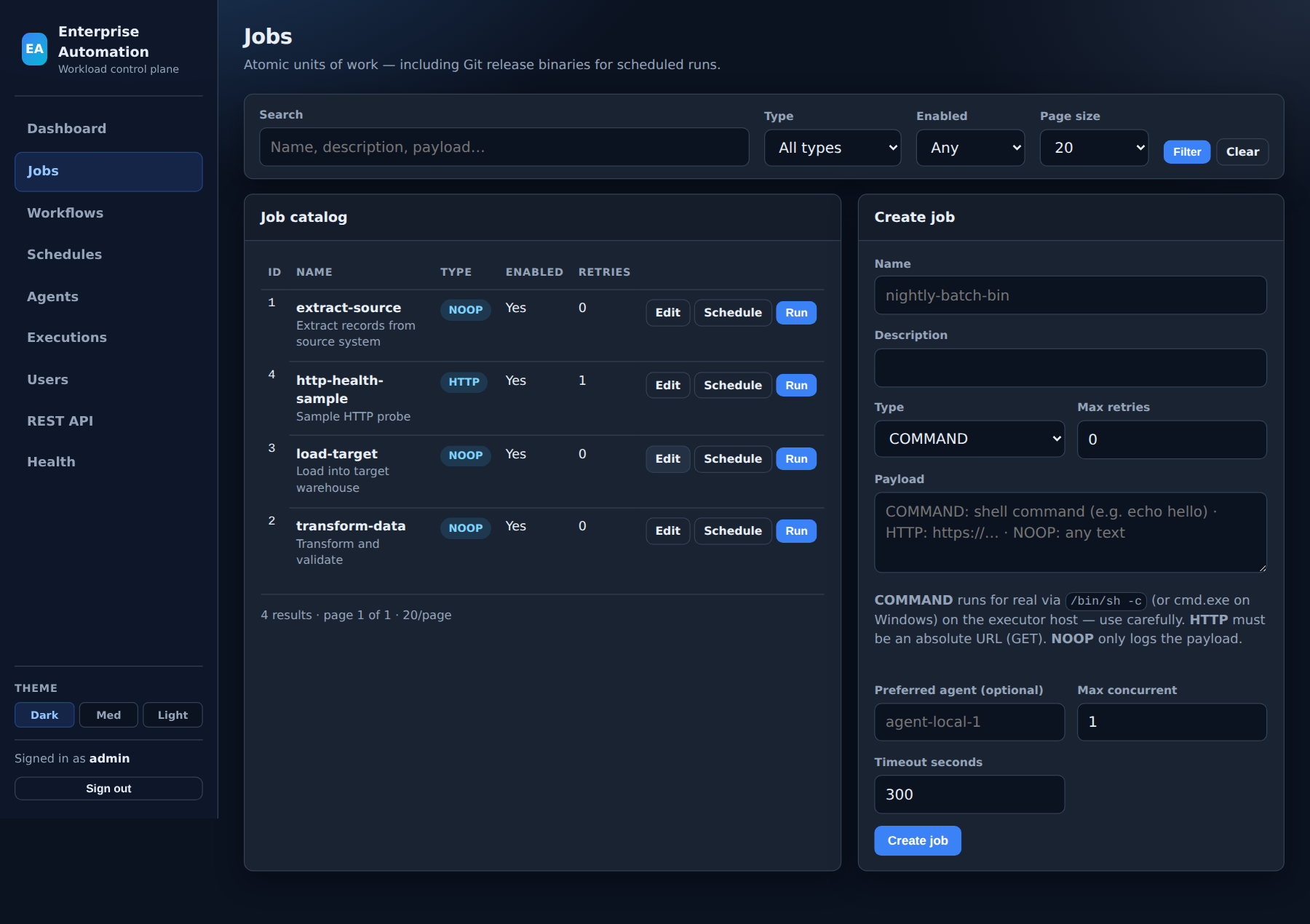This screenshot has height=924, width=1310.
Task: Click the payload textarea resize handle
Action: (x=1262, y=568)
